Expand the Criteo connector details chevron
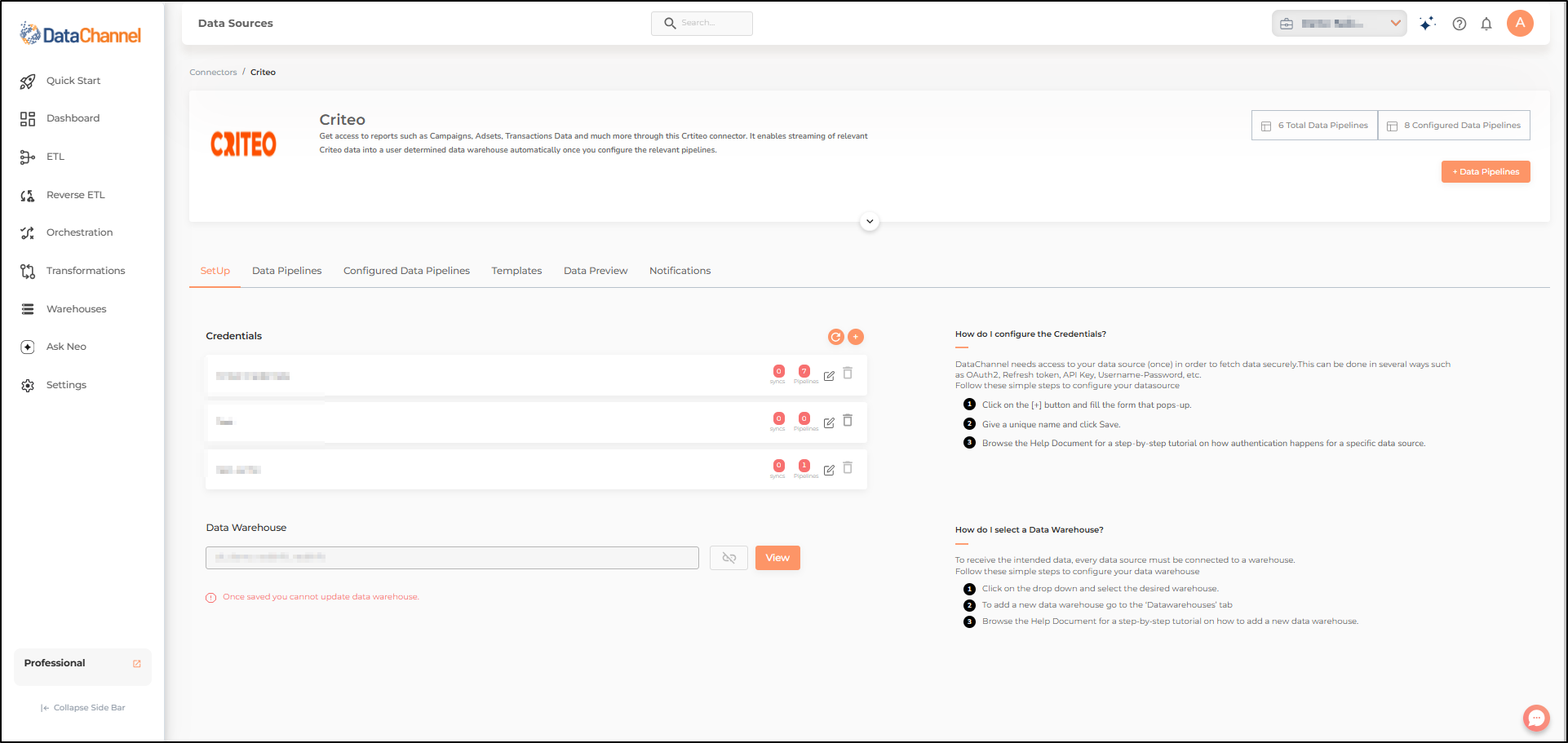 click(x=870, y=222)
